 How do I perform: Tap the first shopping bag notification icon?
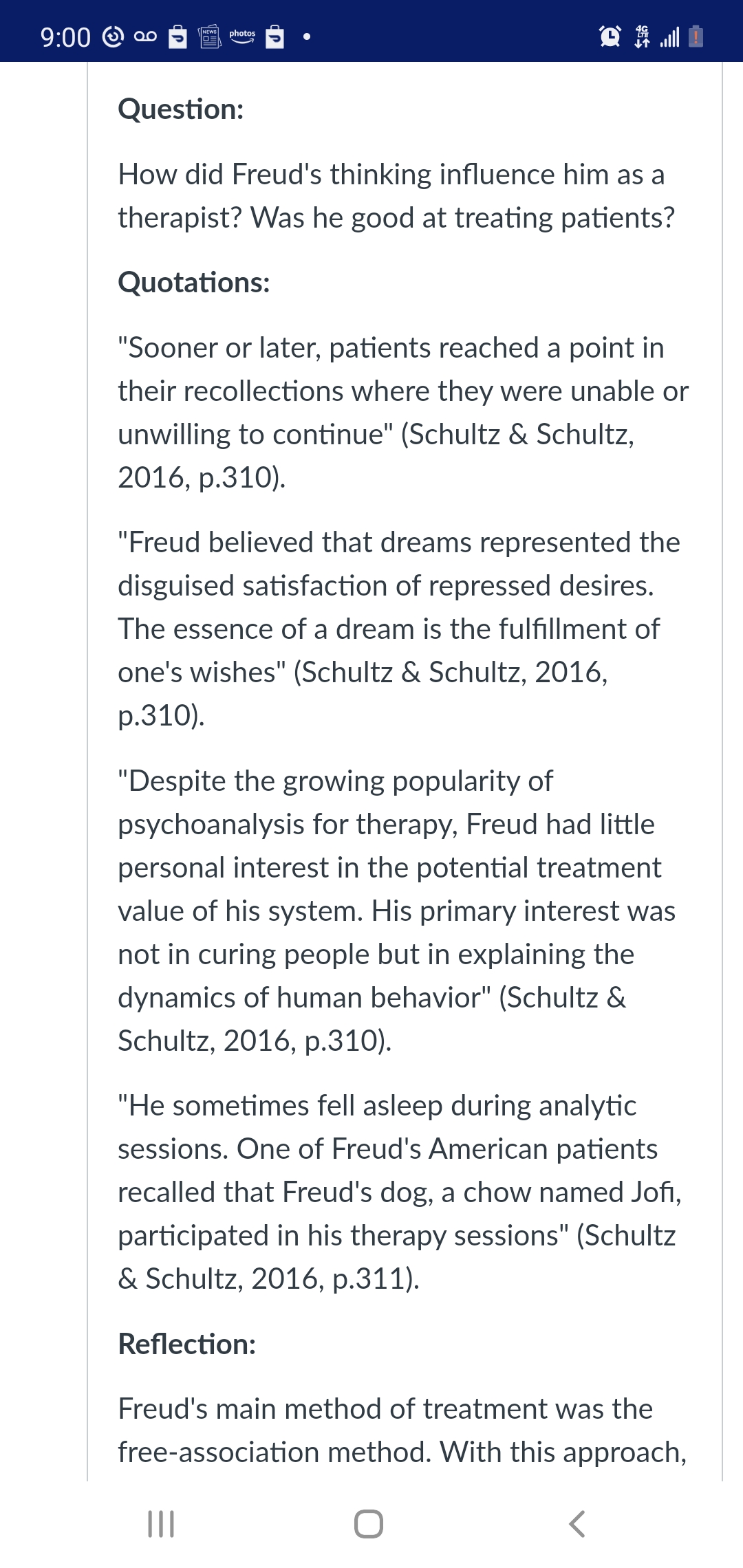[178, 36]
